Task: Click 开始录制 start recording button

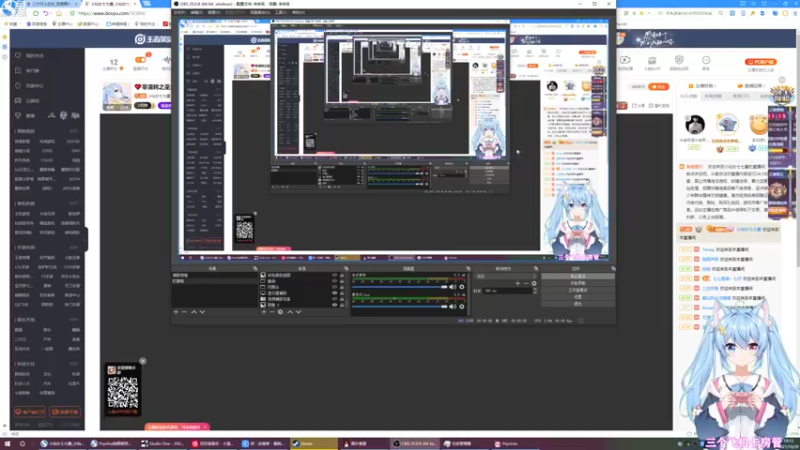Action: point(578,283)
